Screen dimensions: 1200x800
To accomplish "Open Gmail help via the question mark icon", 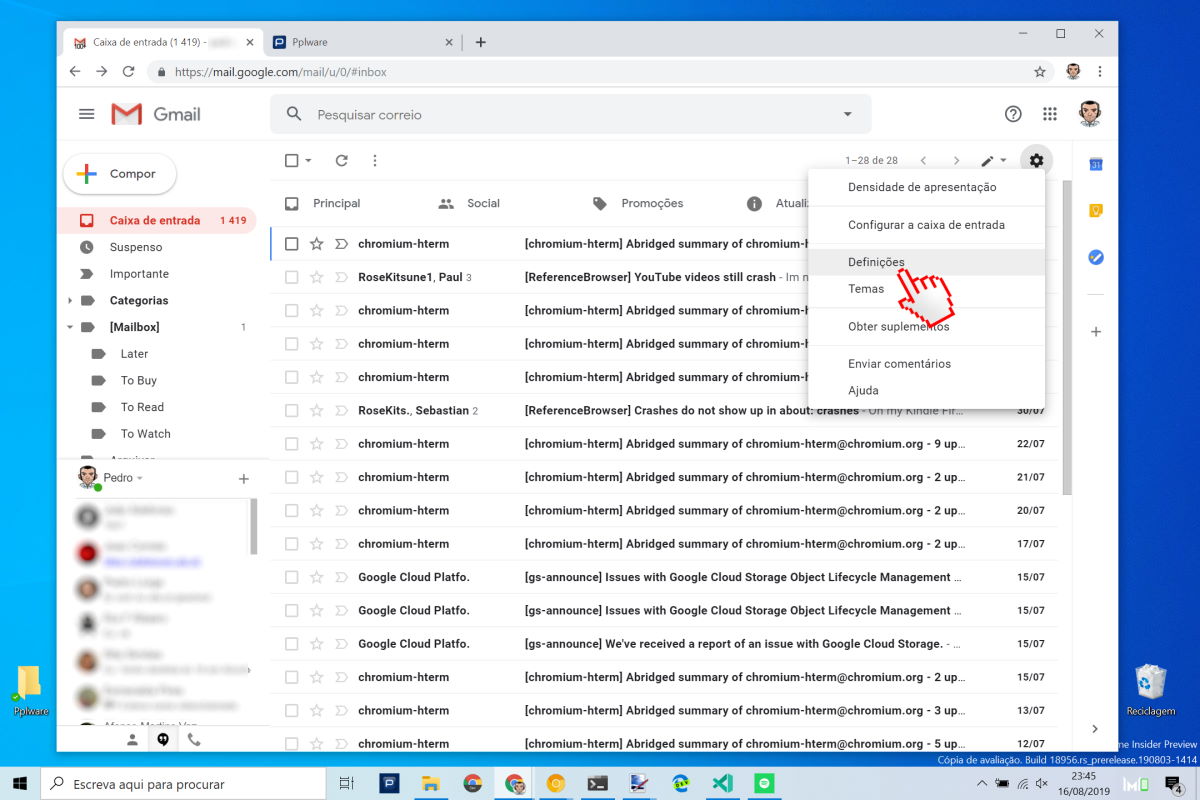I will coord(1013,114).
